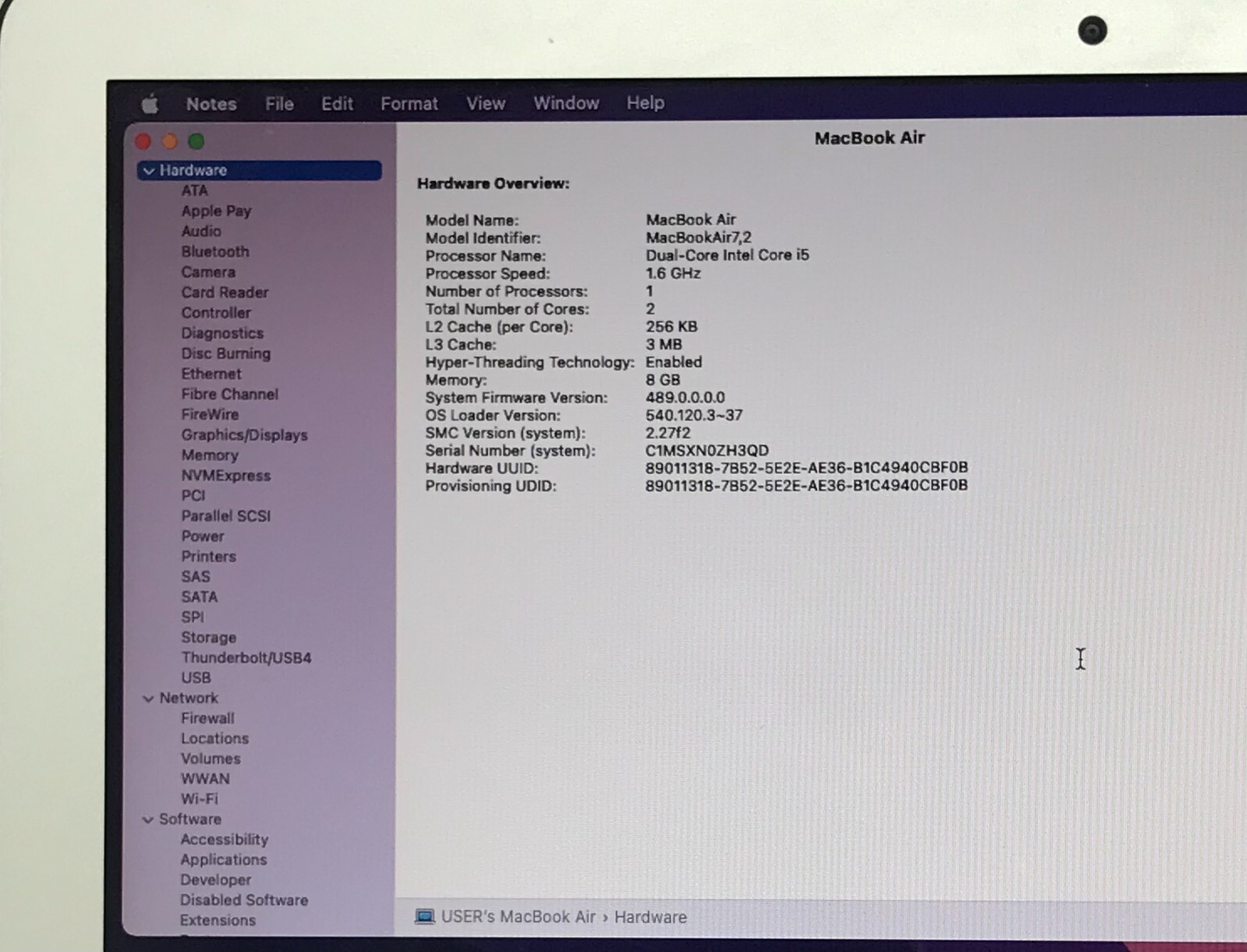The width and height of the screenshot is (1247, 952).
Task: Click the SMC version value 2.27f2
Action: click(668, 433)
